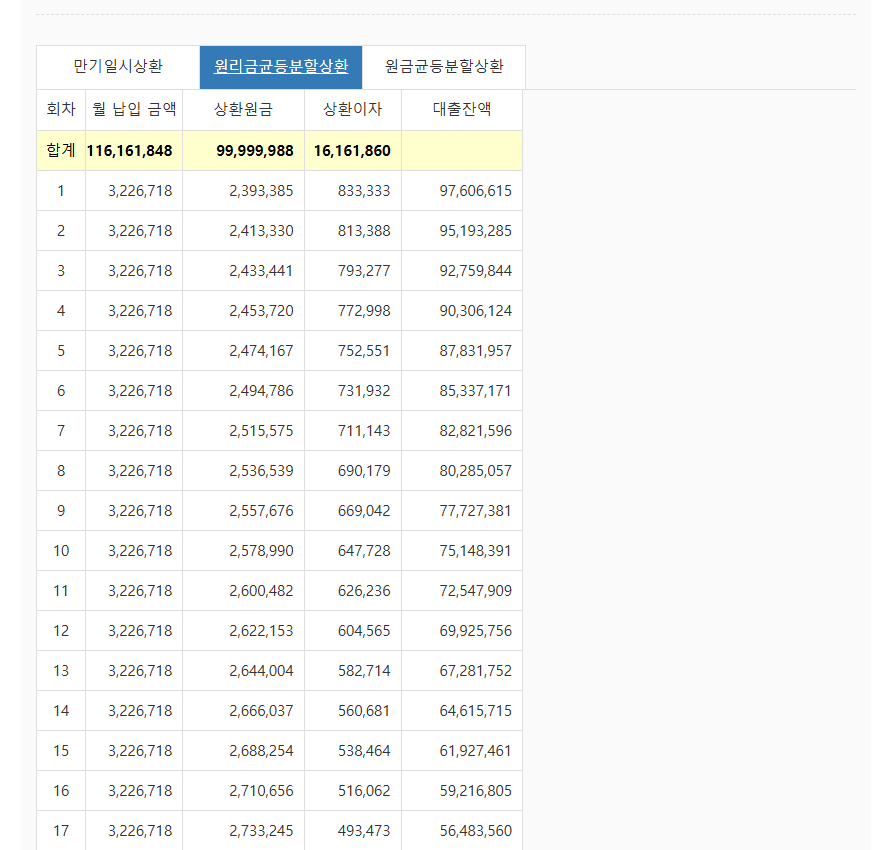Click interest value 560,681
This screenshot has height=850, width=891.
[364, 711]
